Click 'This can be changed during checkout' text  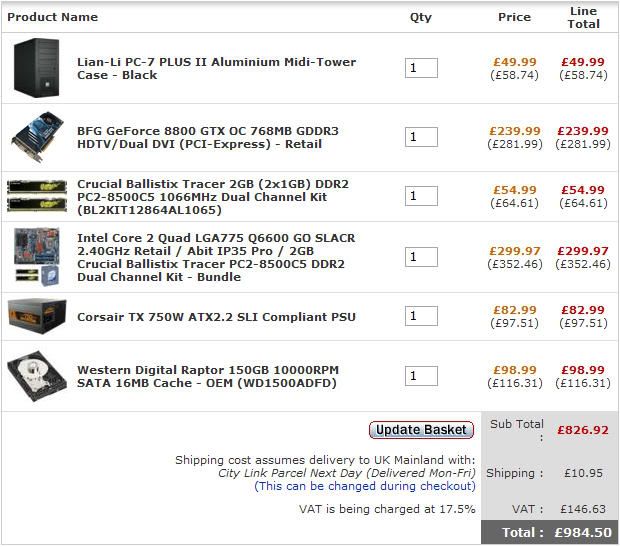click(365, 486)
